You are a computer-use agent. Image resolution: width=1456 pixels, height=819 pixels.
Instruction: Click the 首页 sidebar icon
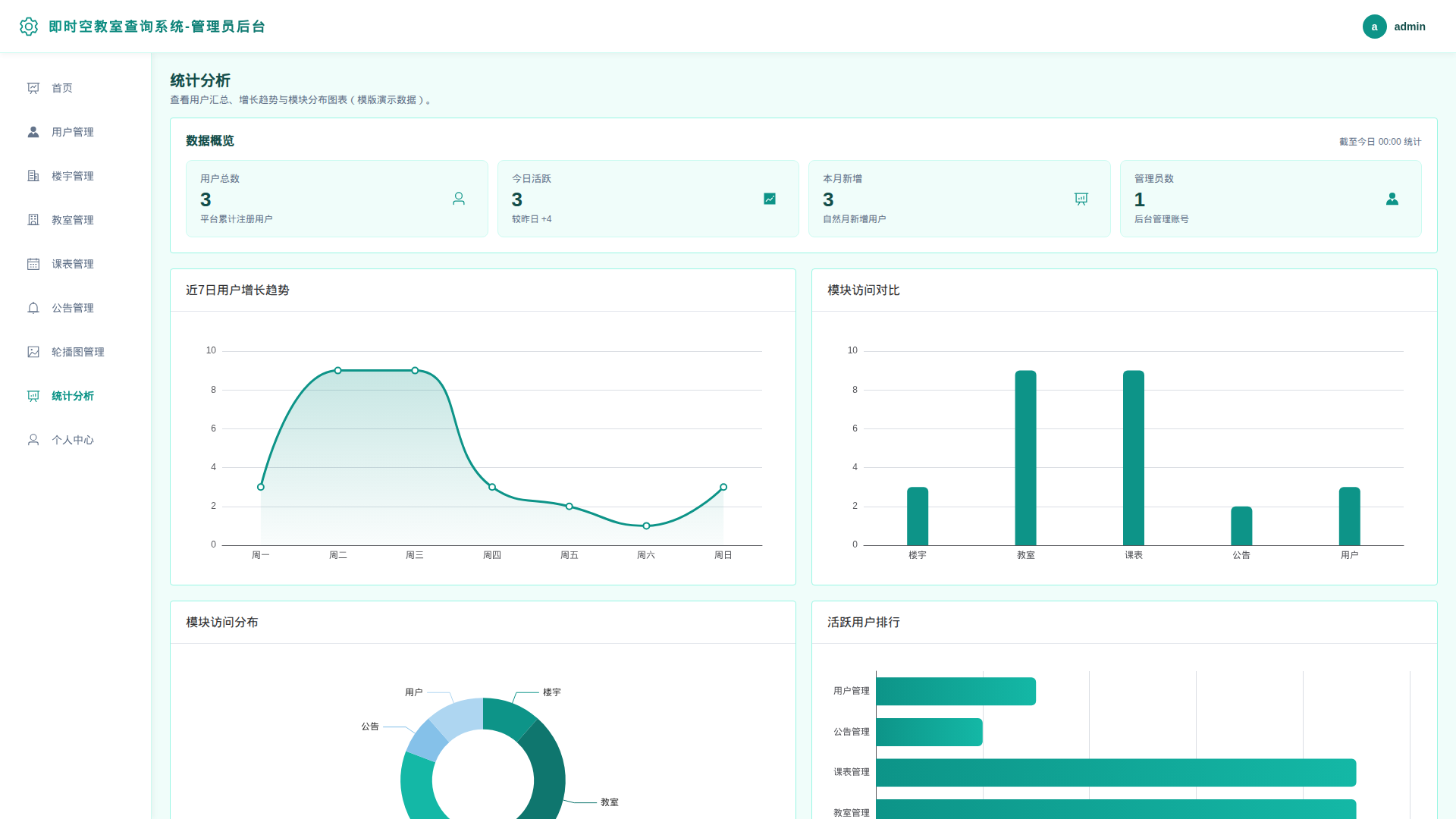pos(33,88)
